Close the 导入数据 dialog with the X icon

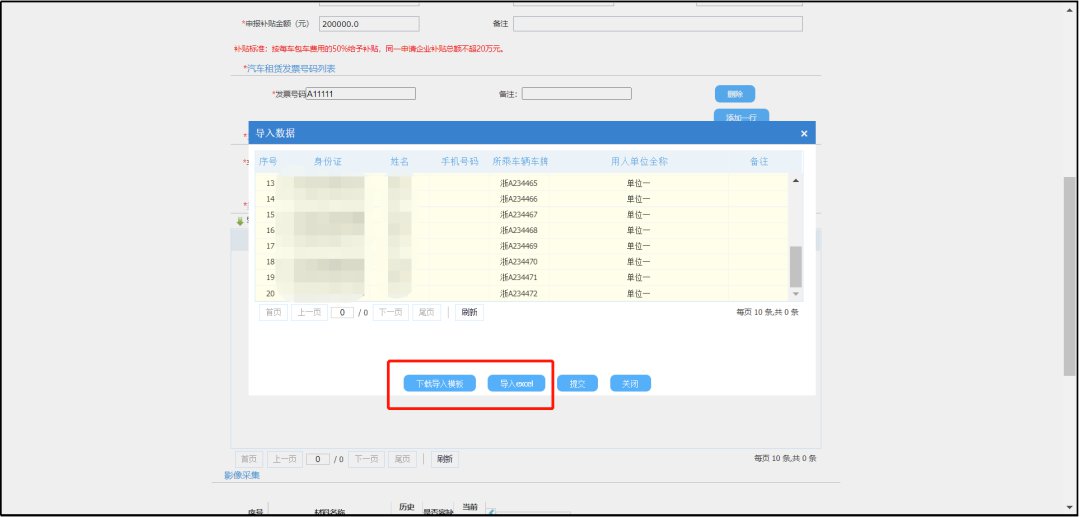tap(804, 133)
